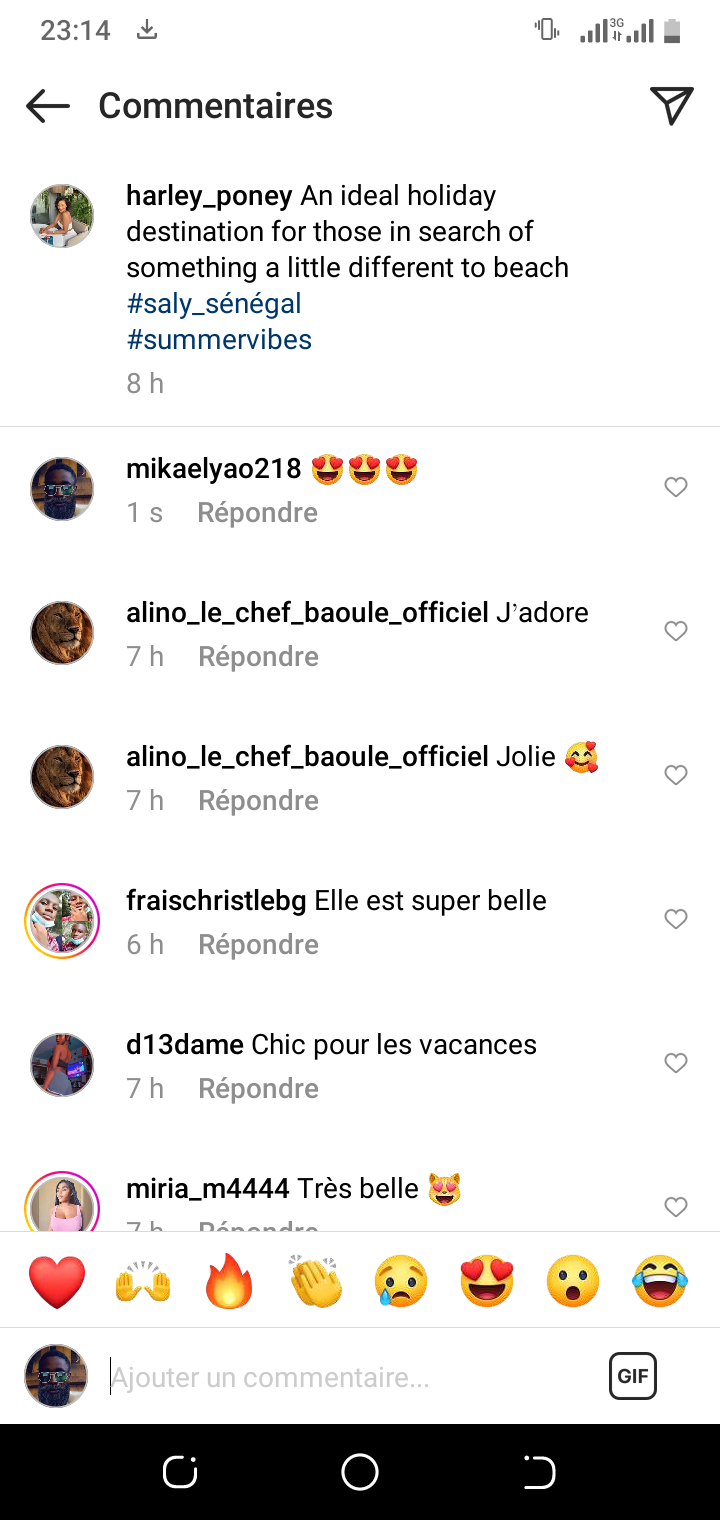Insert the heart-eyes emoji
Screen dimensions: 720x1520
point(487,1283)
